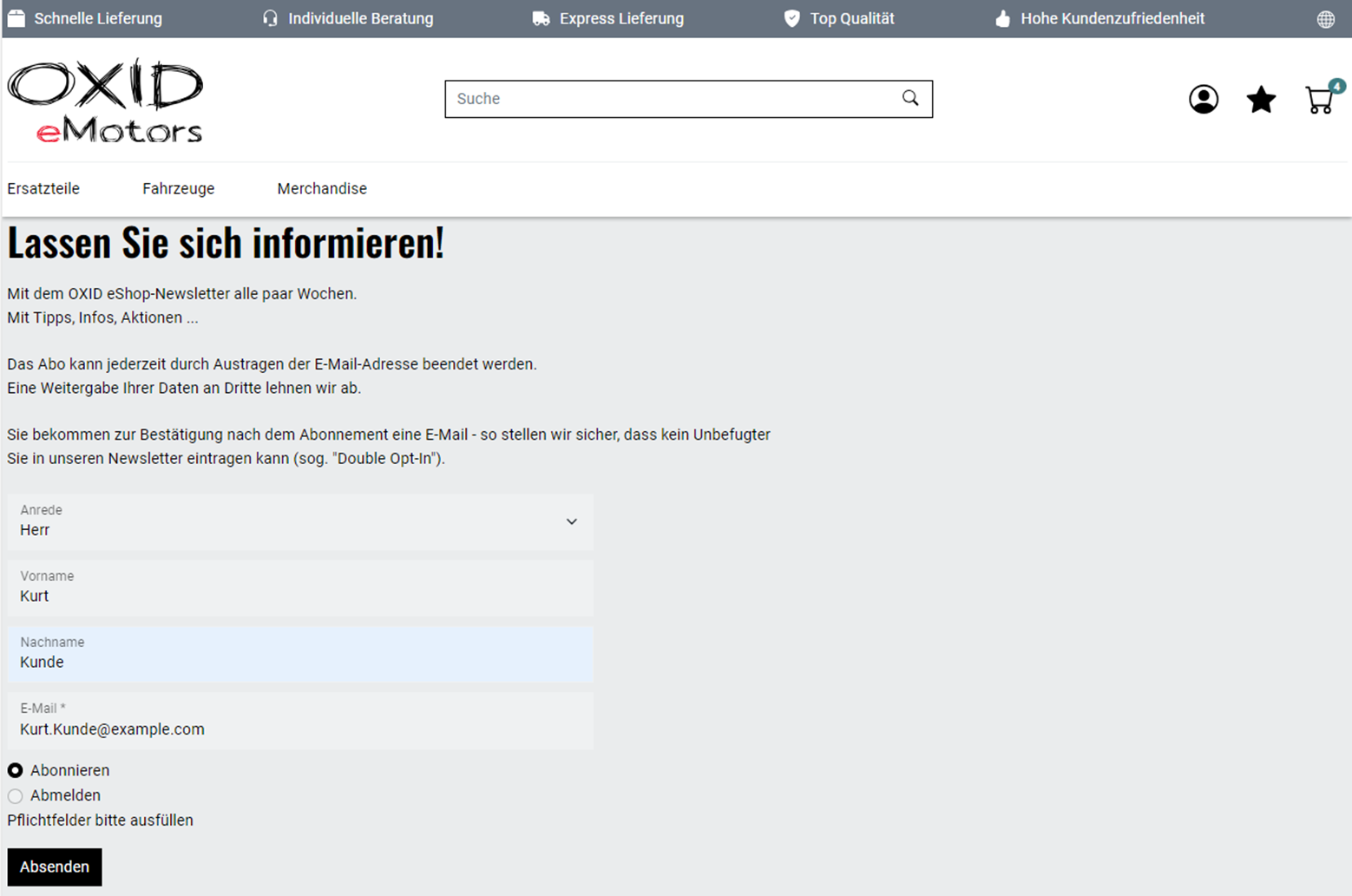Click the Top Qualität shield icon
1352x896 pixels.
[791, 18]
